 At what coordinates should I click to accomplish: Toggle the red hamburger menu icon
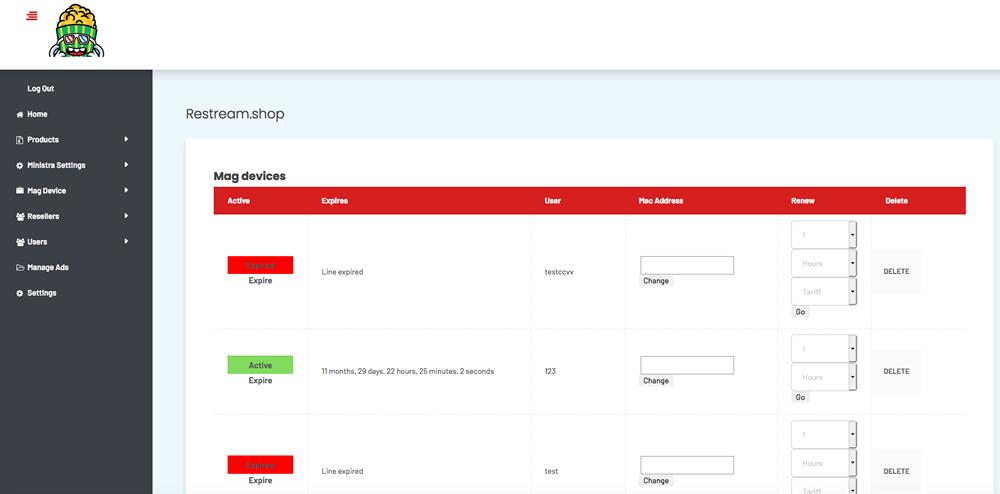click(x=31, y=16)
